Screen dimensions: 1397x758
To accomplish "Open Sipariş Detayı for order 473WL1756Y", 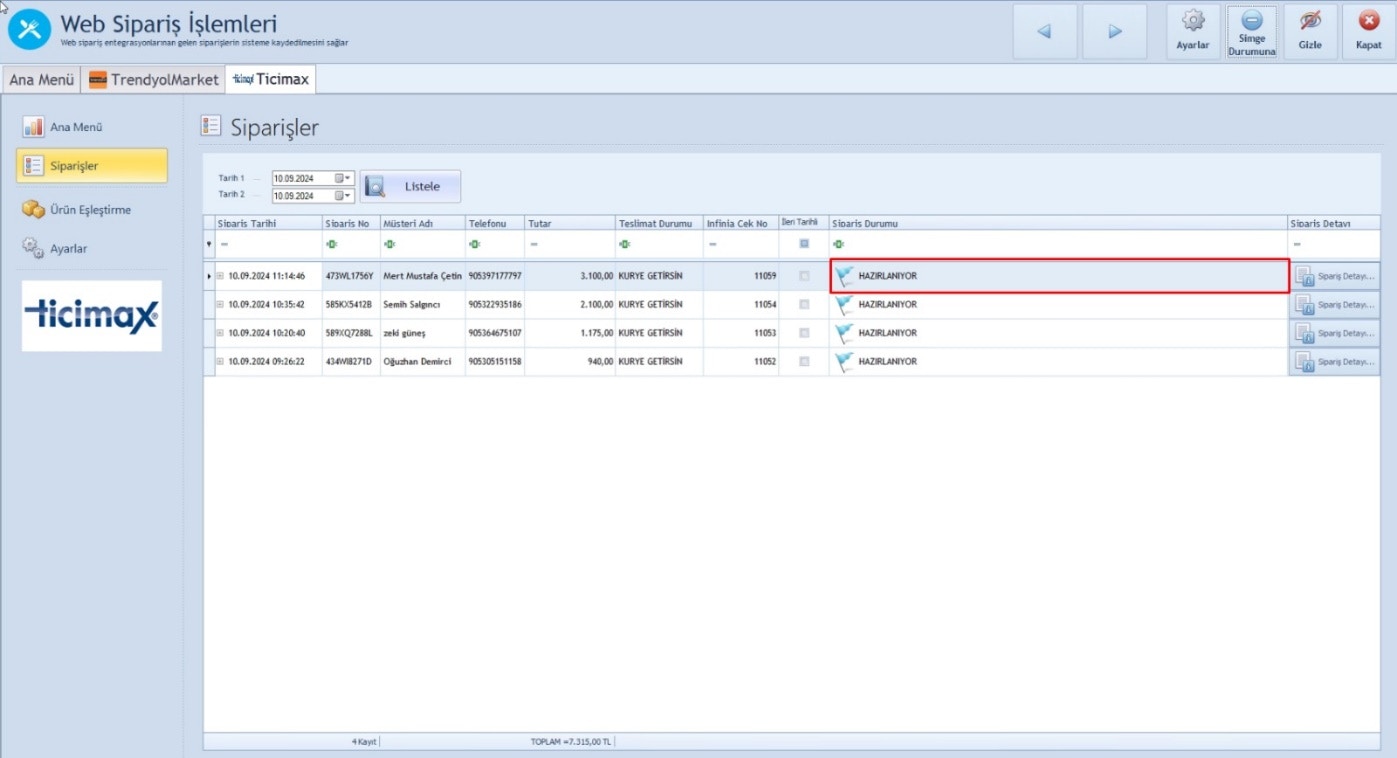I will tap(1335, 276).
